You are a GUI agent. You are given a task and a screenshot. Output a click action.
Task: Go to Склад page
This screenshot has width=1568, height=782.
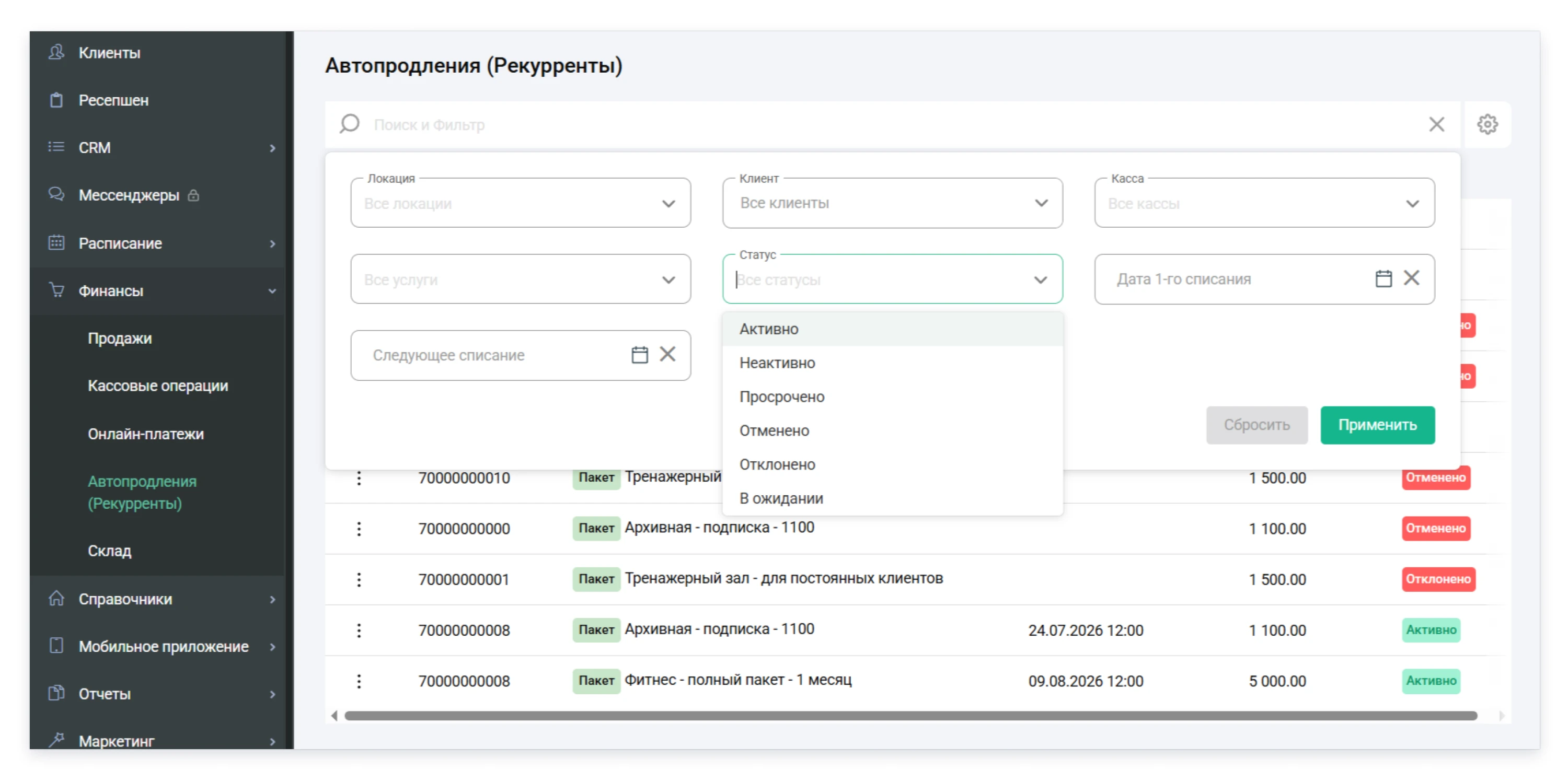tap(109, 551)
